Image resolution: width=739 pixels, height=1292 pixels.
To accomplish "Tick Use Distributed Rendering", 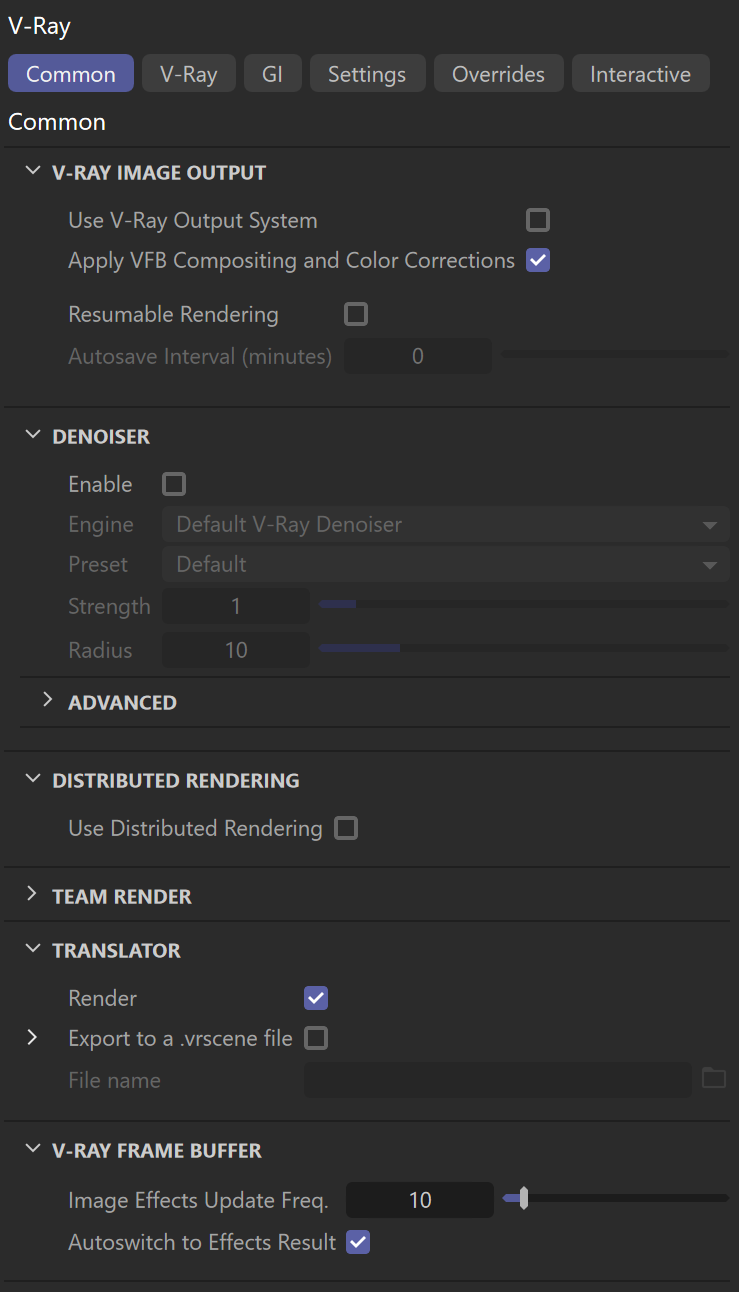I will pyautogui.click(x=346, y=828).
